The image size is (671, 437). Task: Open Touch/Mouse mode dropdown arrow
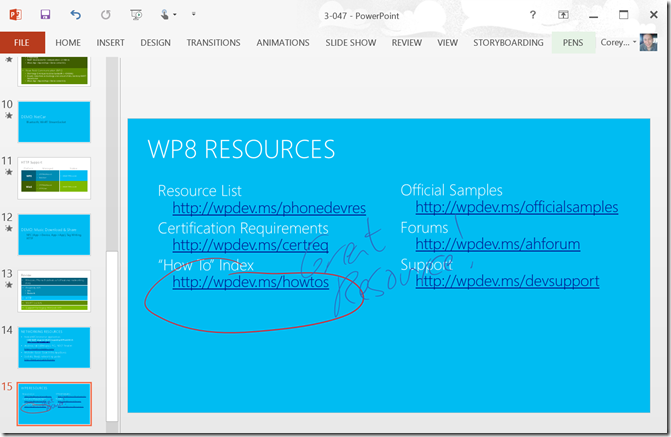tap(175, 15)
